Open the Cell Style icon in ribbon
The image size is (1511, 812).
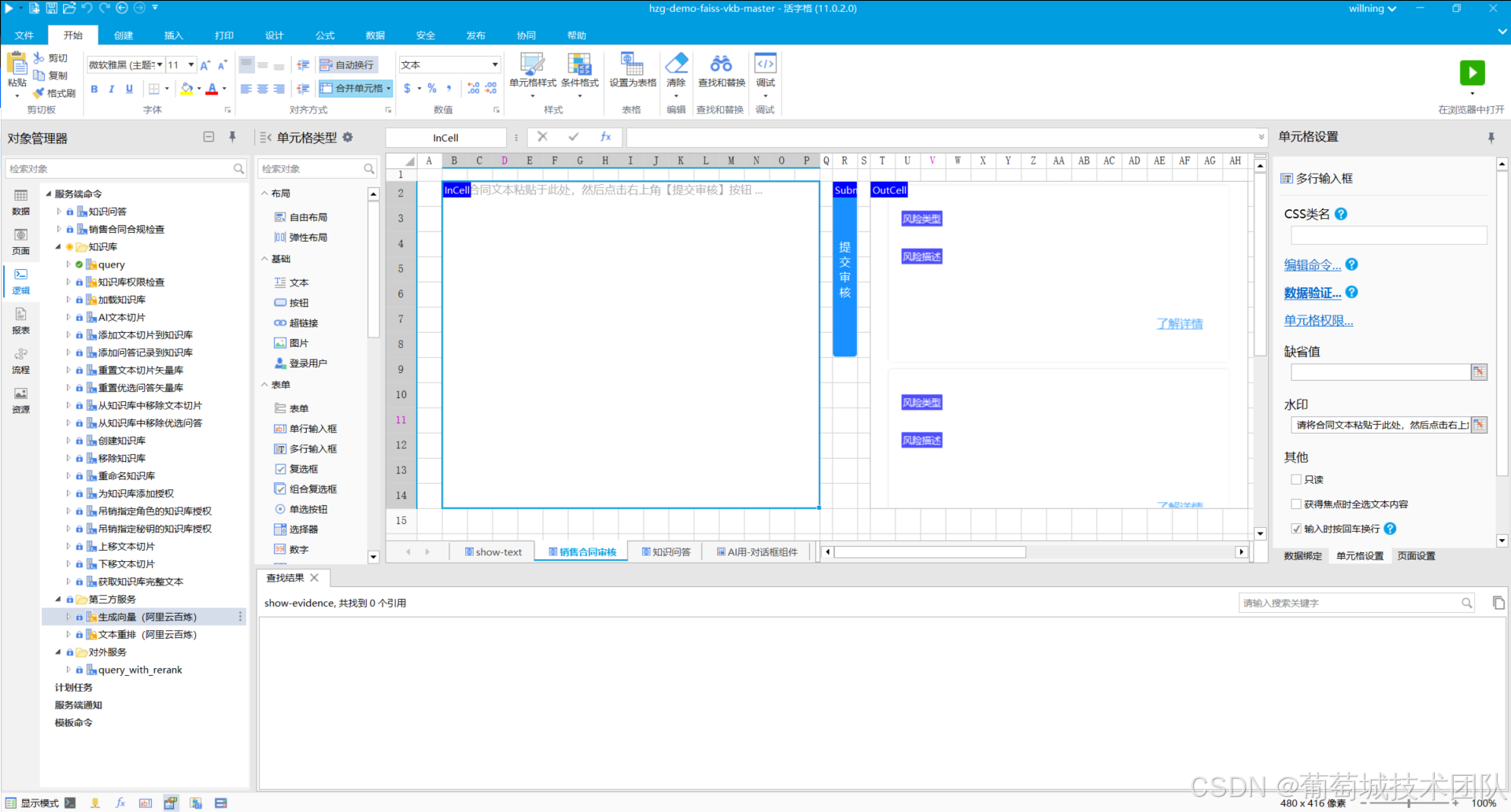click(533, 65)
